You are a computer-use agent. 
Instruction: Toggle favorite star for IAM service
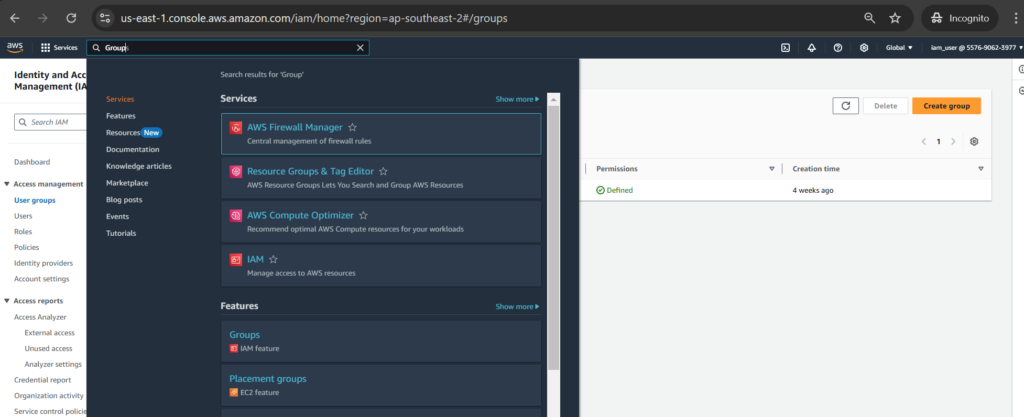coord(273,259)
